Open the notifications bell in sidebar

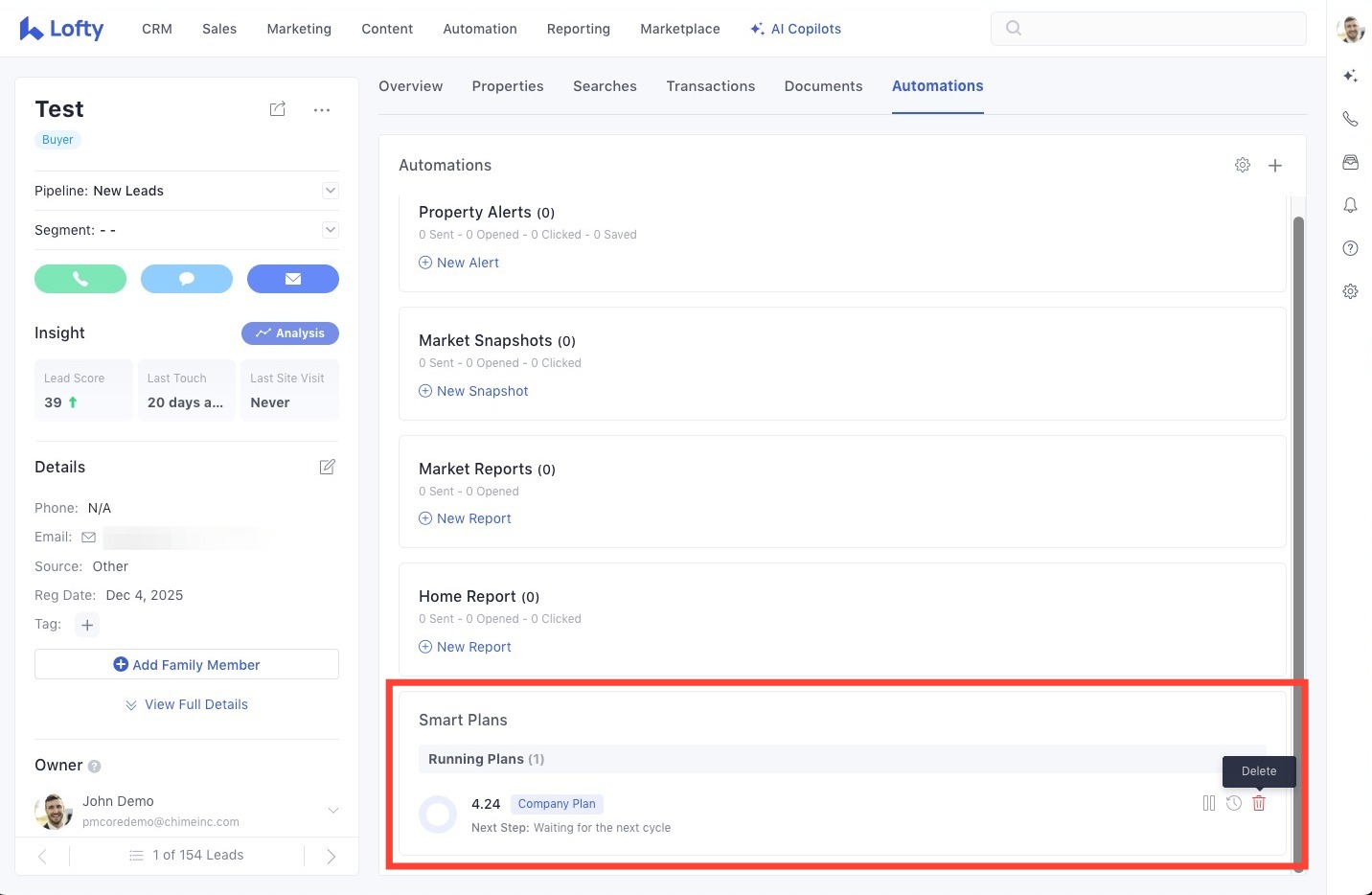click(1350, 205)
